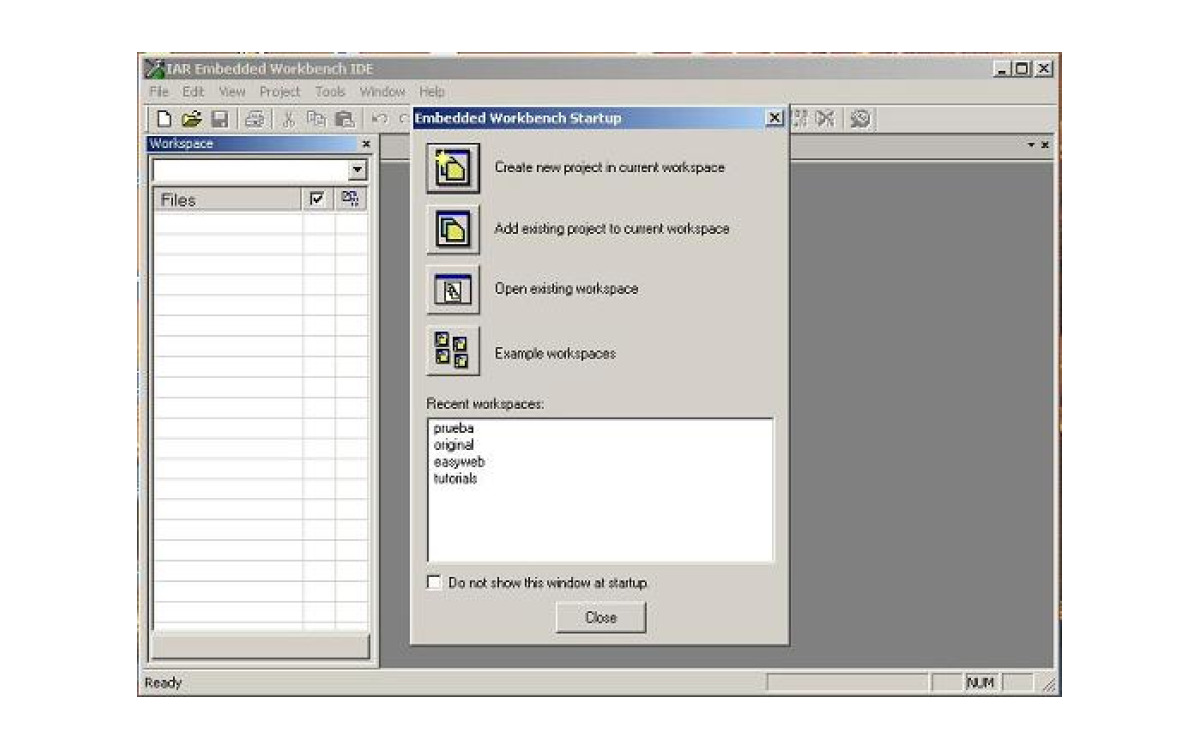The width and height of the screenshot is (1200, 750).
Task: Open the View menu
Action: [232, 91]
